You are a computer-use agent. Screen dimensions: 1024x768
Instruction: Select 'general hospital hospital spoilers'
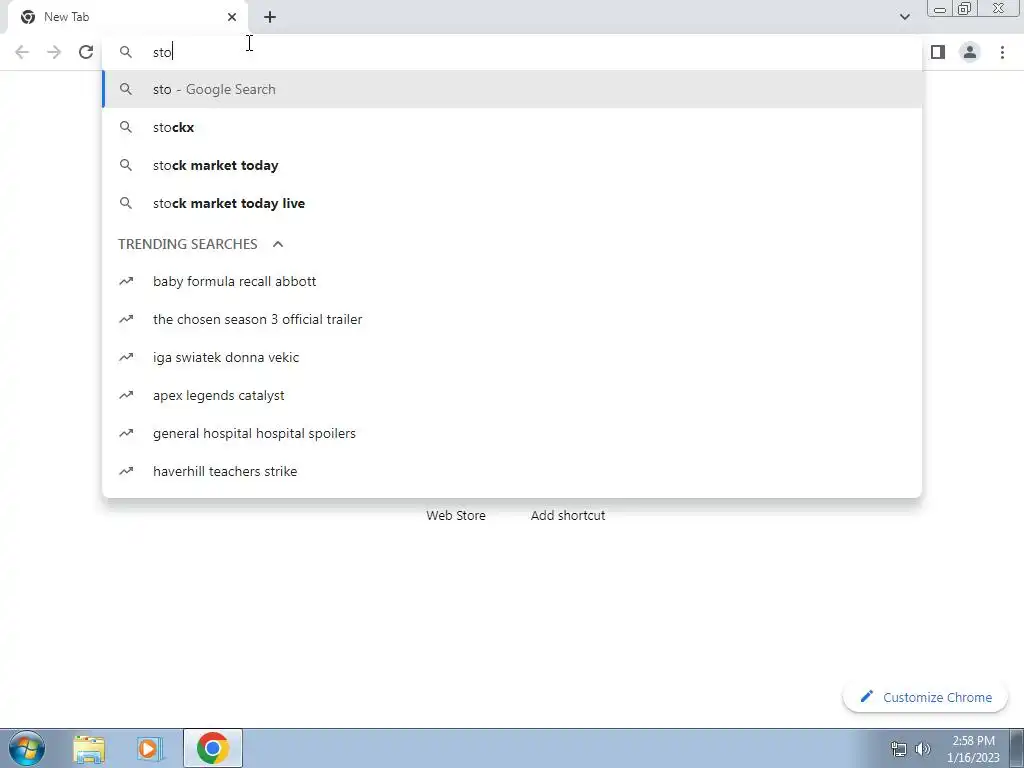[x=513, y=433]
